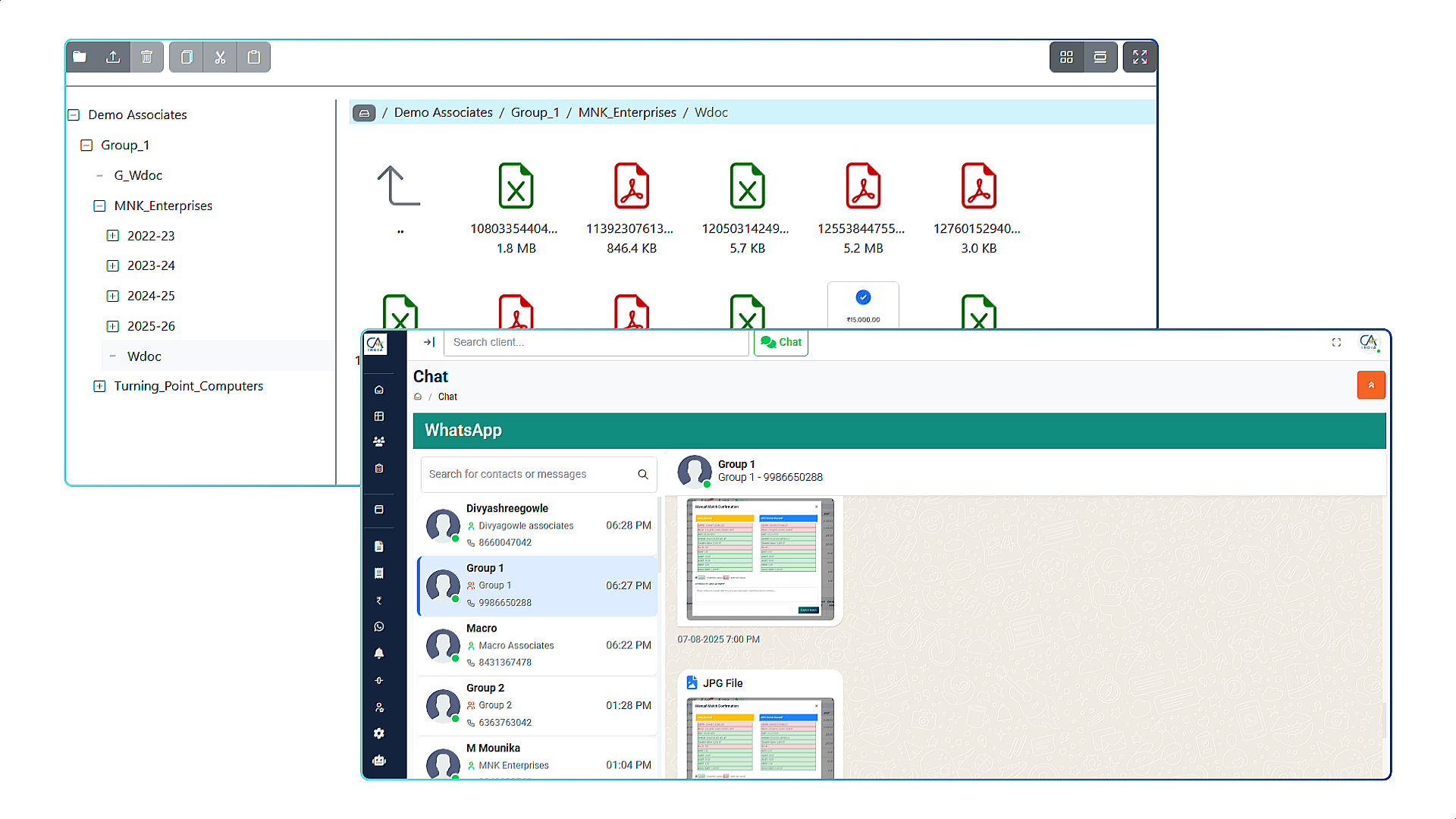Open the Macro Associates chat conversation

pyautogui.click(x=538, y=645)
